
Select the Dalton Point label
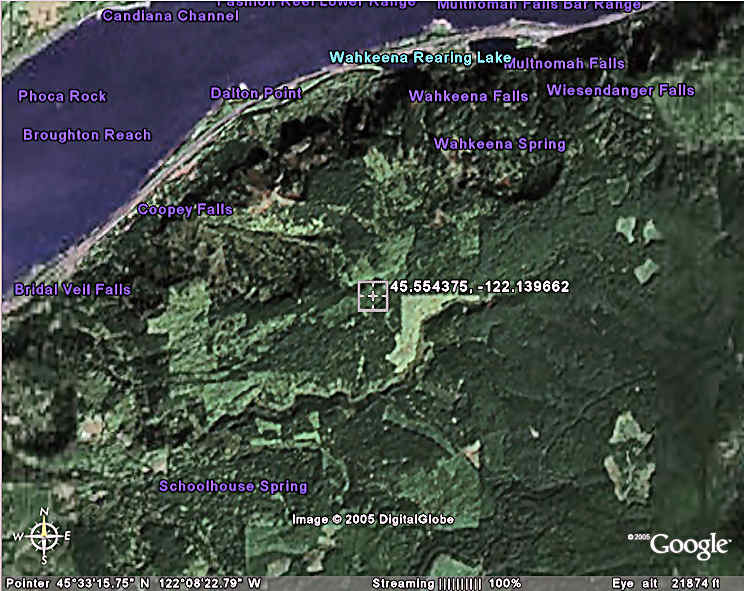tap(256, 93)
